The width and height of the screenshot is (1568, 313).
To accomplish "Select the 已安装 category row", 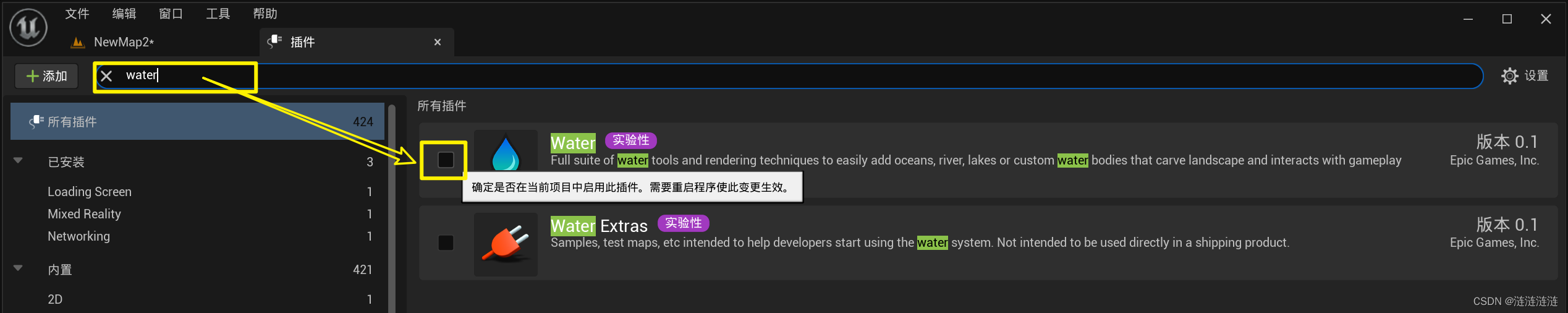I will pyautogui.click(x=197, y=162).
